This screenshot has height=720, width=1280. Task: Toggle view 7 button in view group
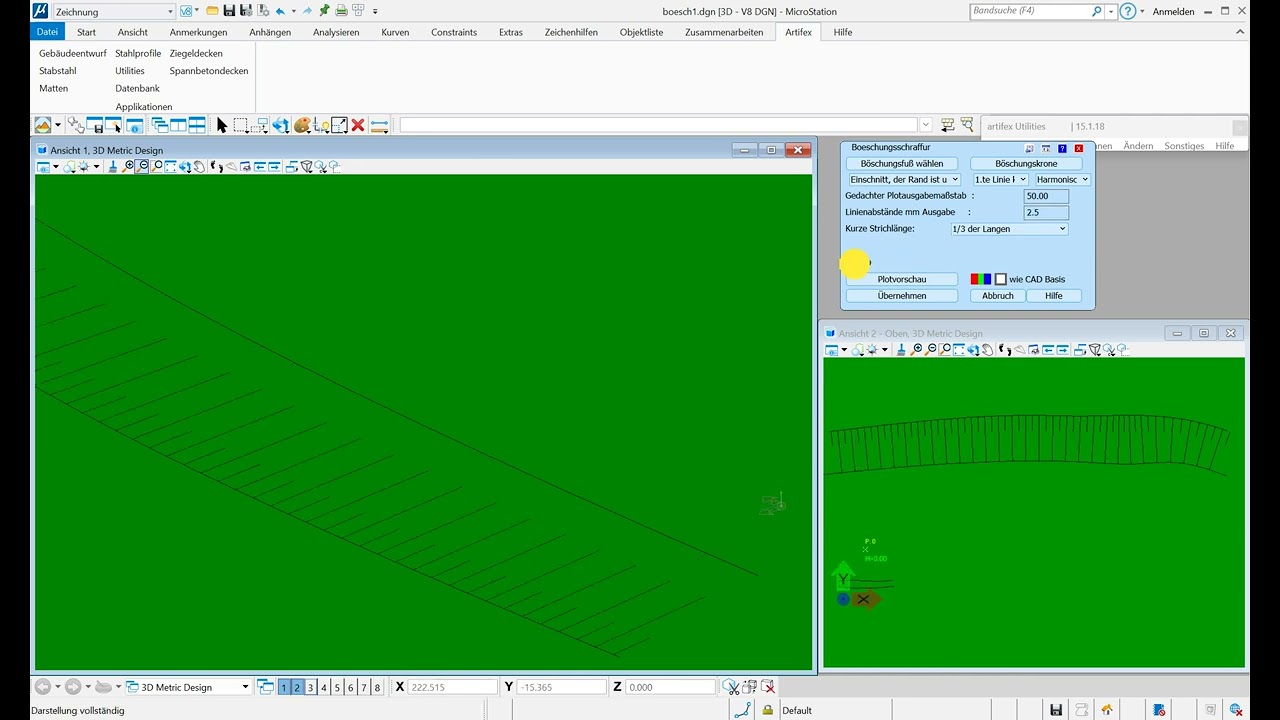coord(364,687)
